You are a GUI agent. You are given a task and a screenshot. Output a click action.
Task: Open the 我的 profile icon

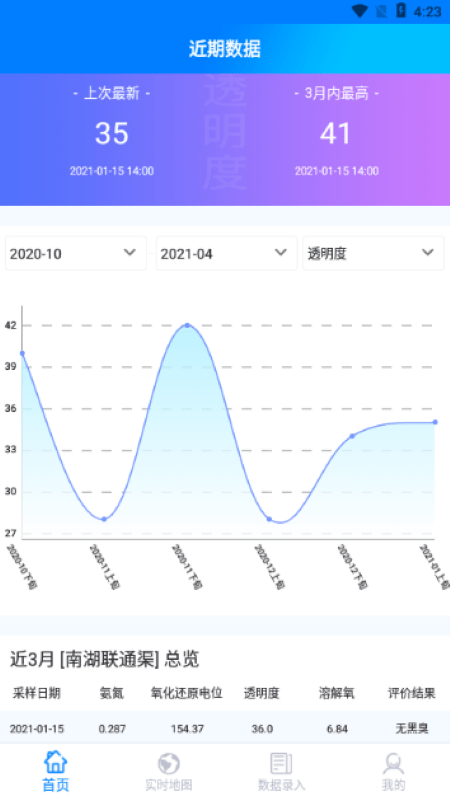[x=393, y=763]
